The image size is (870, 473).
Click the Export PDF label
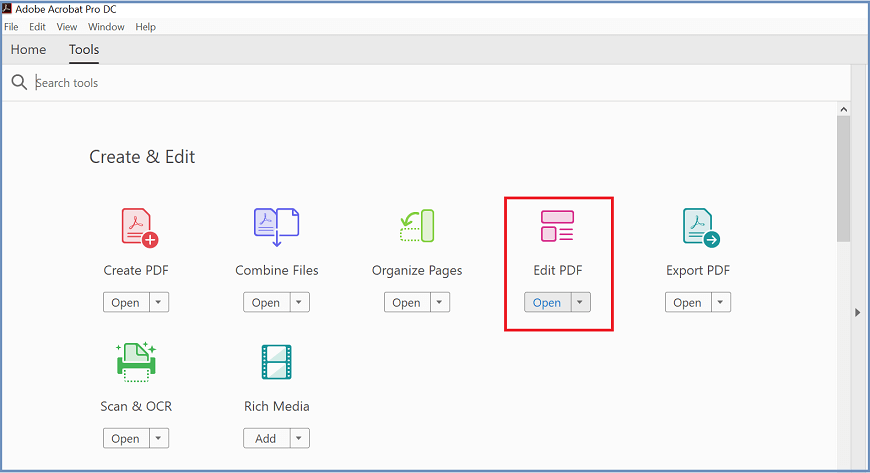[698, 270]
